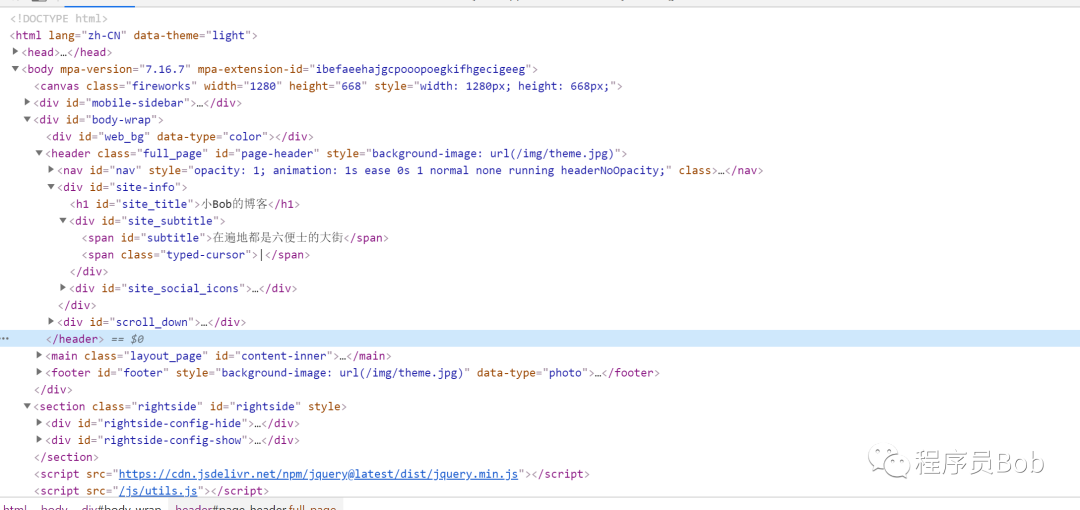This screenshot has width=1080, height=510.
Task: Expand the mobile-sidebar div
Action: [28, 102]
